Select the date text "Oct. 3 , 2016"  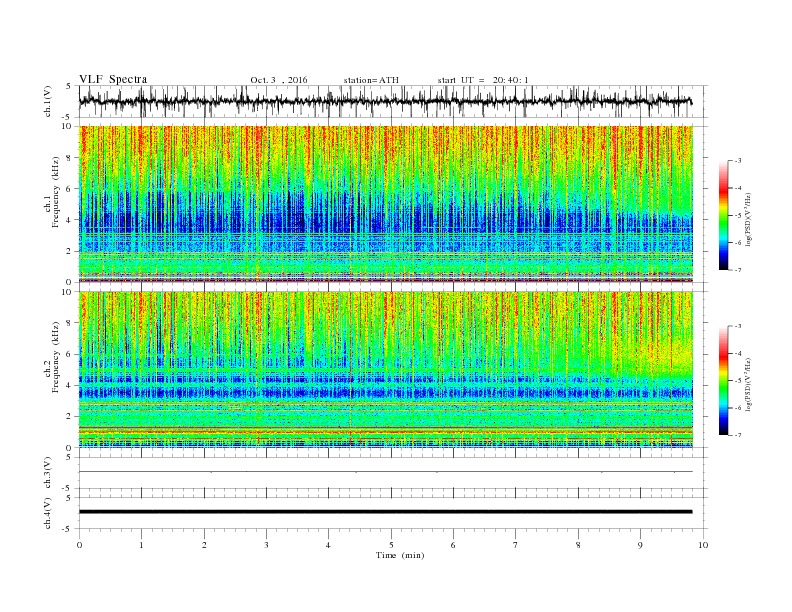pyautogui.click(x=279, y=80)
